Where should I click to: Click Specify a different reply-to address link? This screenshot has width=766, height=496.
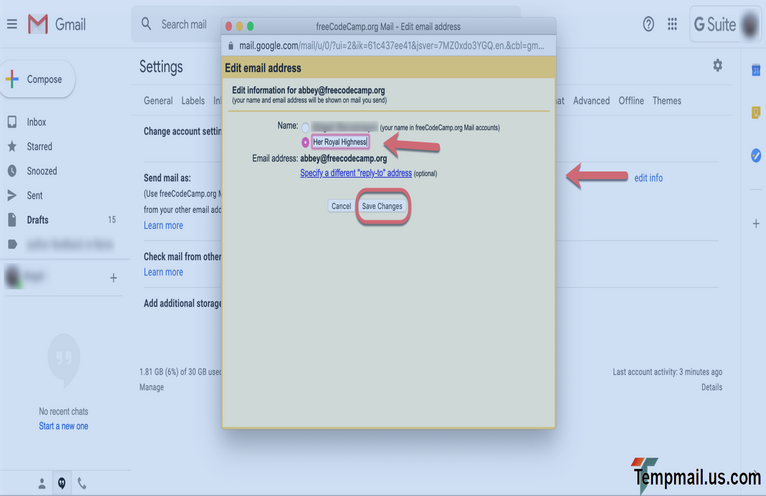(356, 173)
